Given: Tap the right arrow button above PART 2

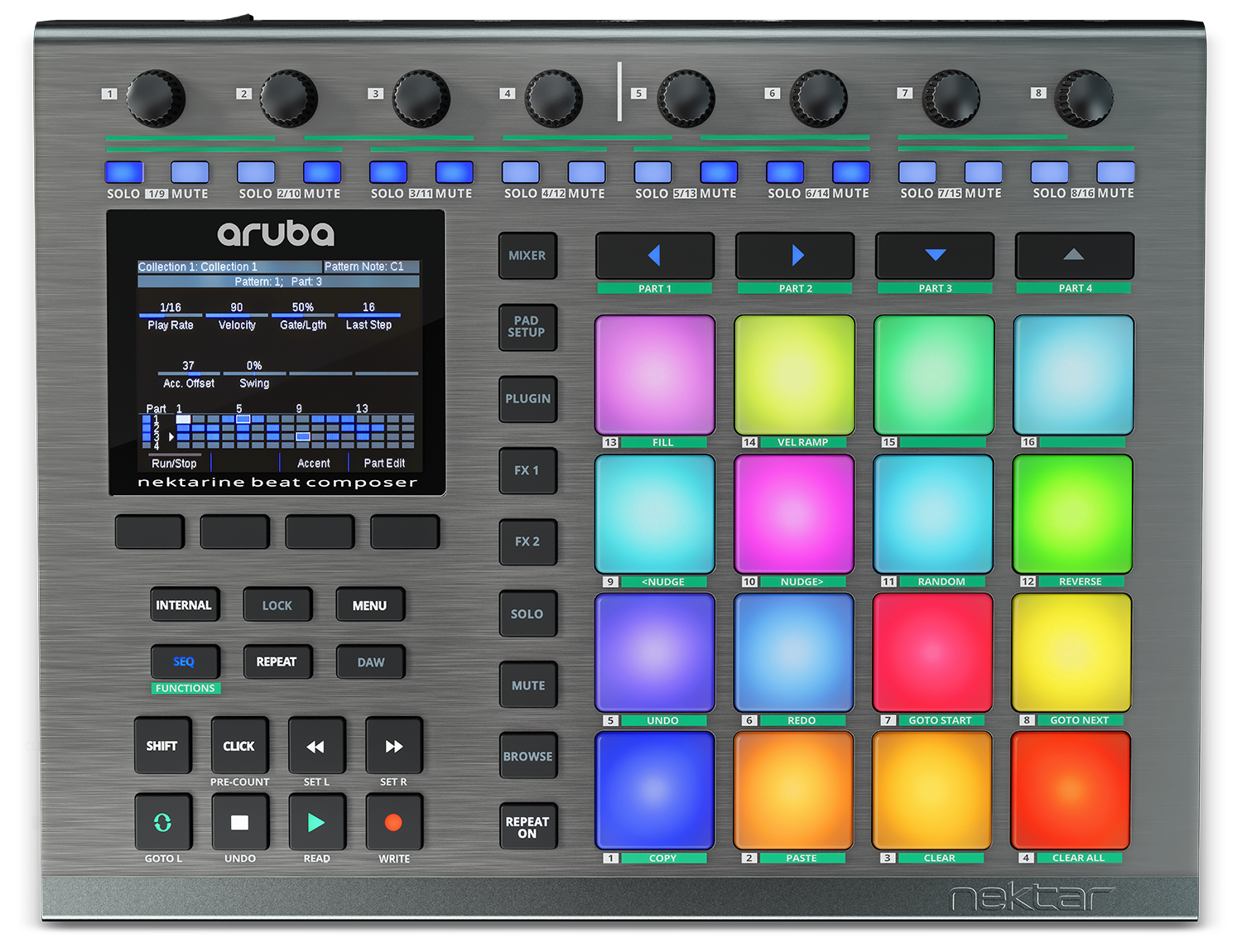Looking at the screenshot, I should pos(795,256).
